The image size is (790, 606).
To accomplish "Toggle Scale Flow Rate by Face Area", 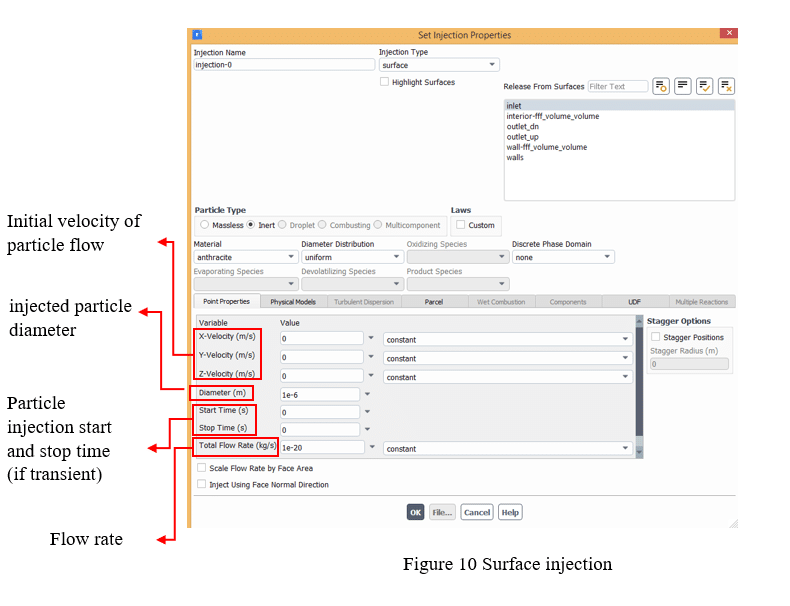I will [x=203, y=467].
